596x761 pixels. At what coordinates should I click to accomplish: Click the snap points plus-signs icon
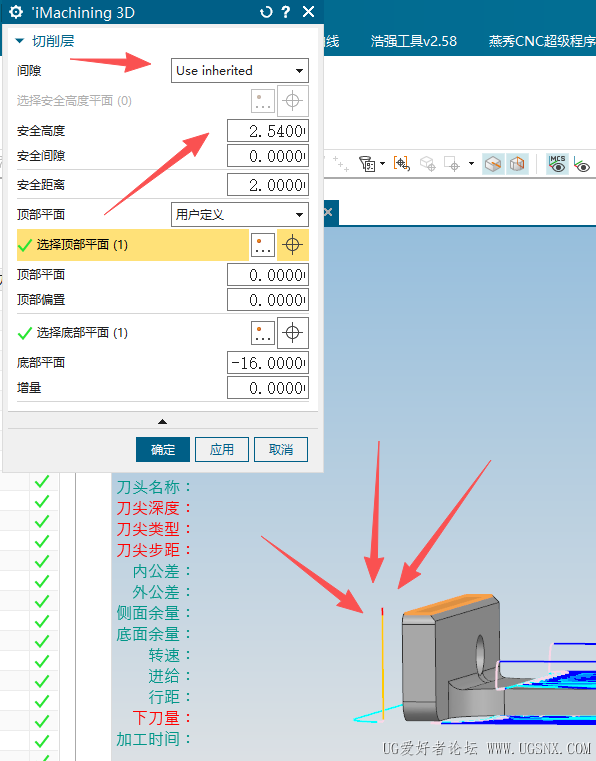click(x=341, y=164)
